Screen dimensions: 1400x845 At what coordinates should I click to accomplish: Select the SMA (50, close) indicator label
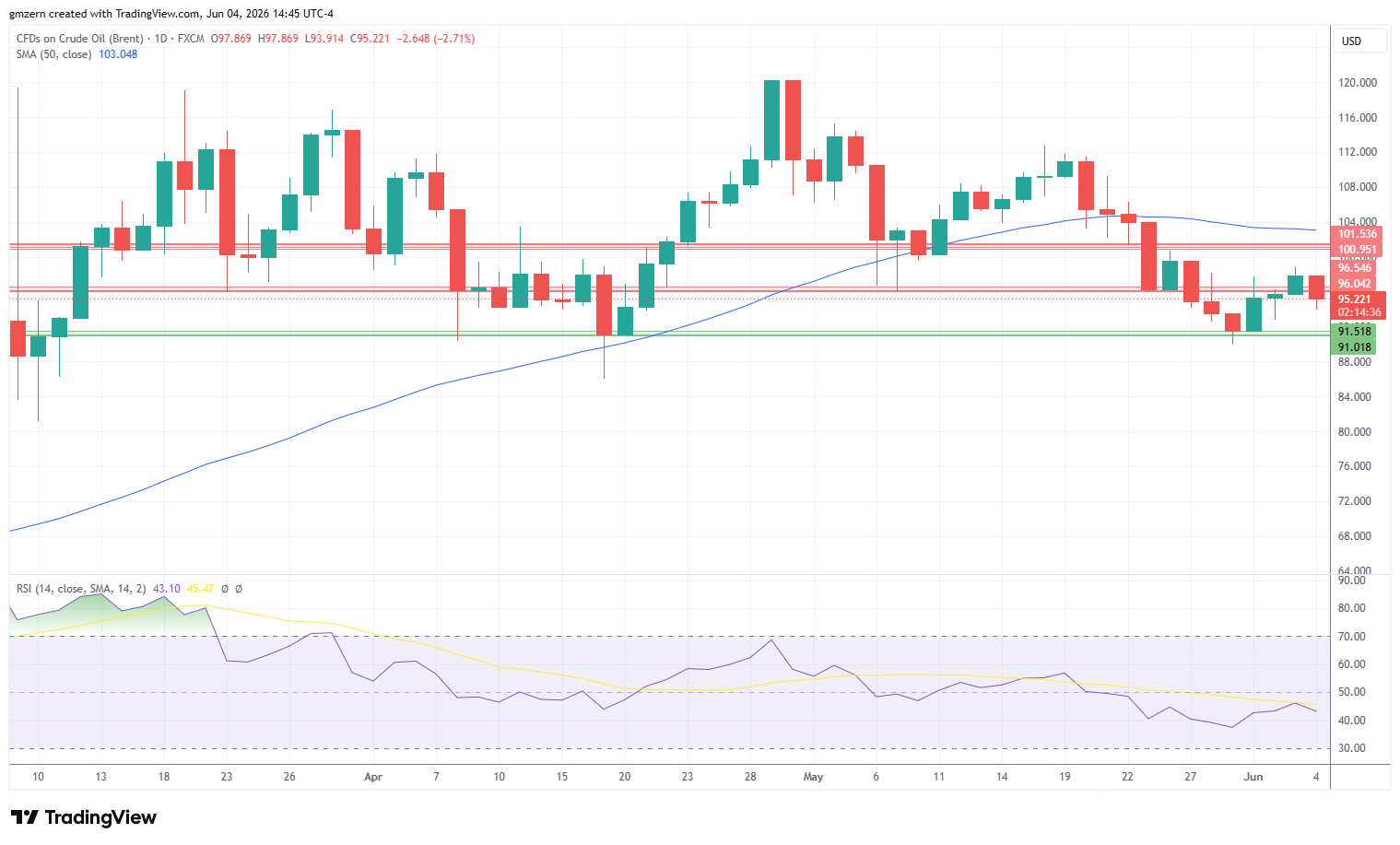click(53, 54)
